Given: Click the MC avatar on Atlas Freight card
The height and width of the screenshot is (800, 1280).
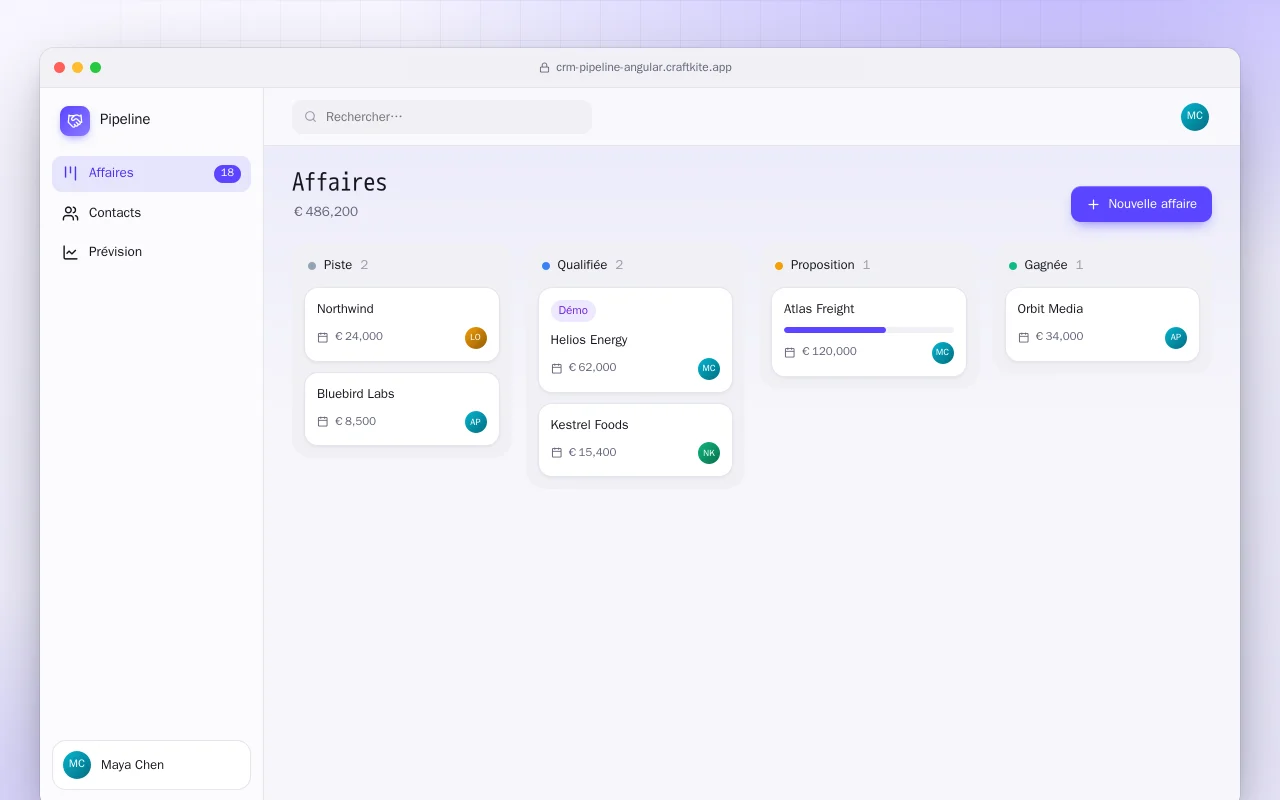Looking at the screenshot, I should point(943,353).
